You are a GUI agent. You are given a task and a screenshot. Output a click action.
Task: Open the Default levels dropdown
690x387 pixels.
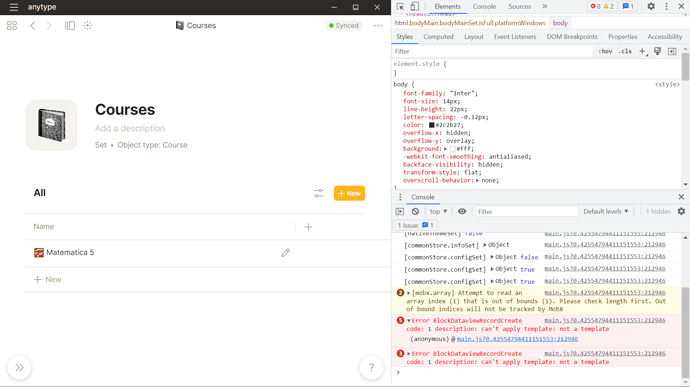pyautogui.click(x=606, y=212)
